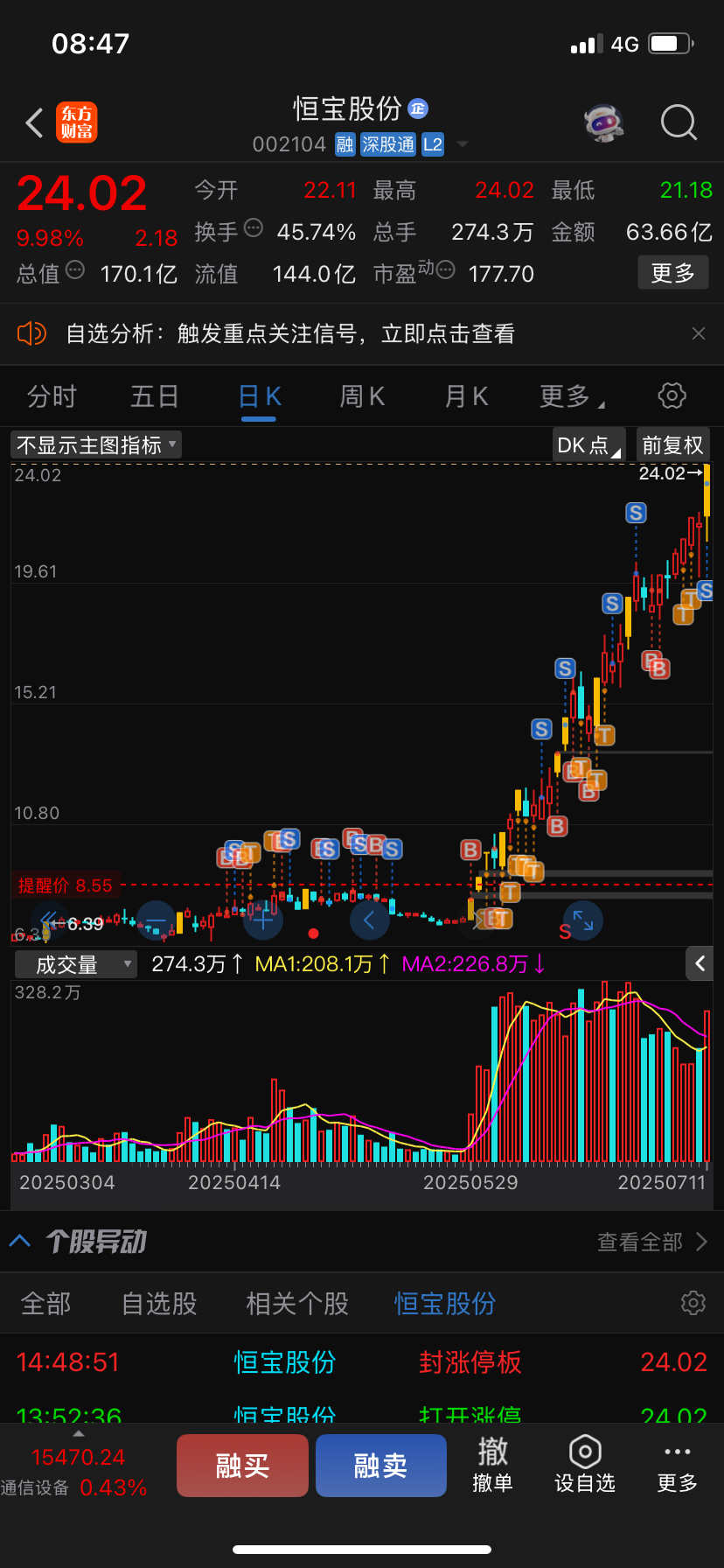Tap the 撤单 cancel-order button
Screen dimensions: 724x1568
click(492, 1464)
